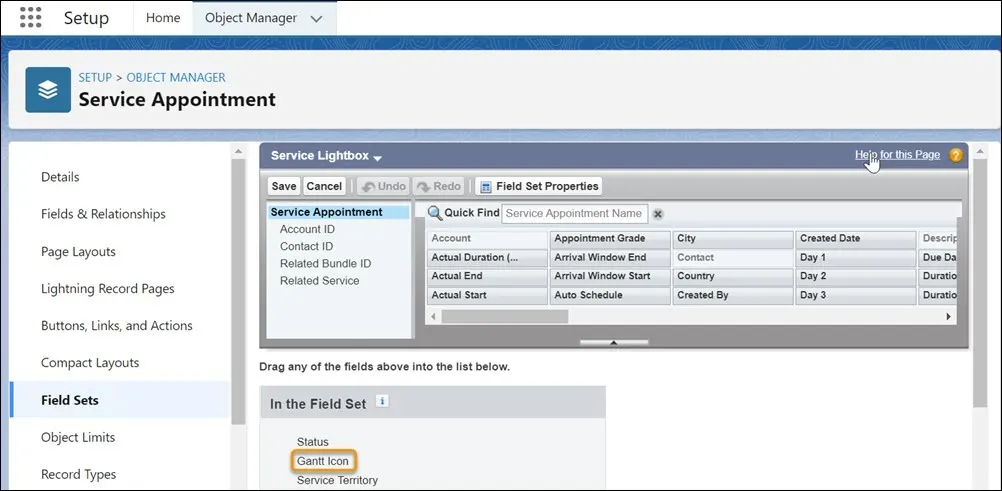1002x491 pixels.
Task: Select the Day 1 palette field
Action: (856, 258)
